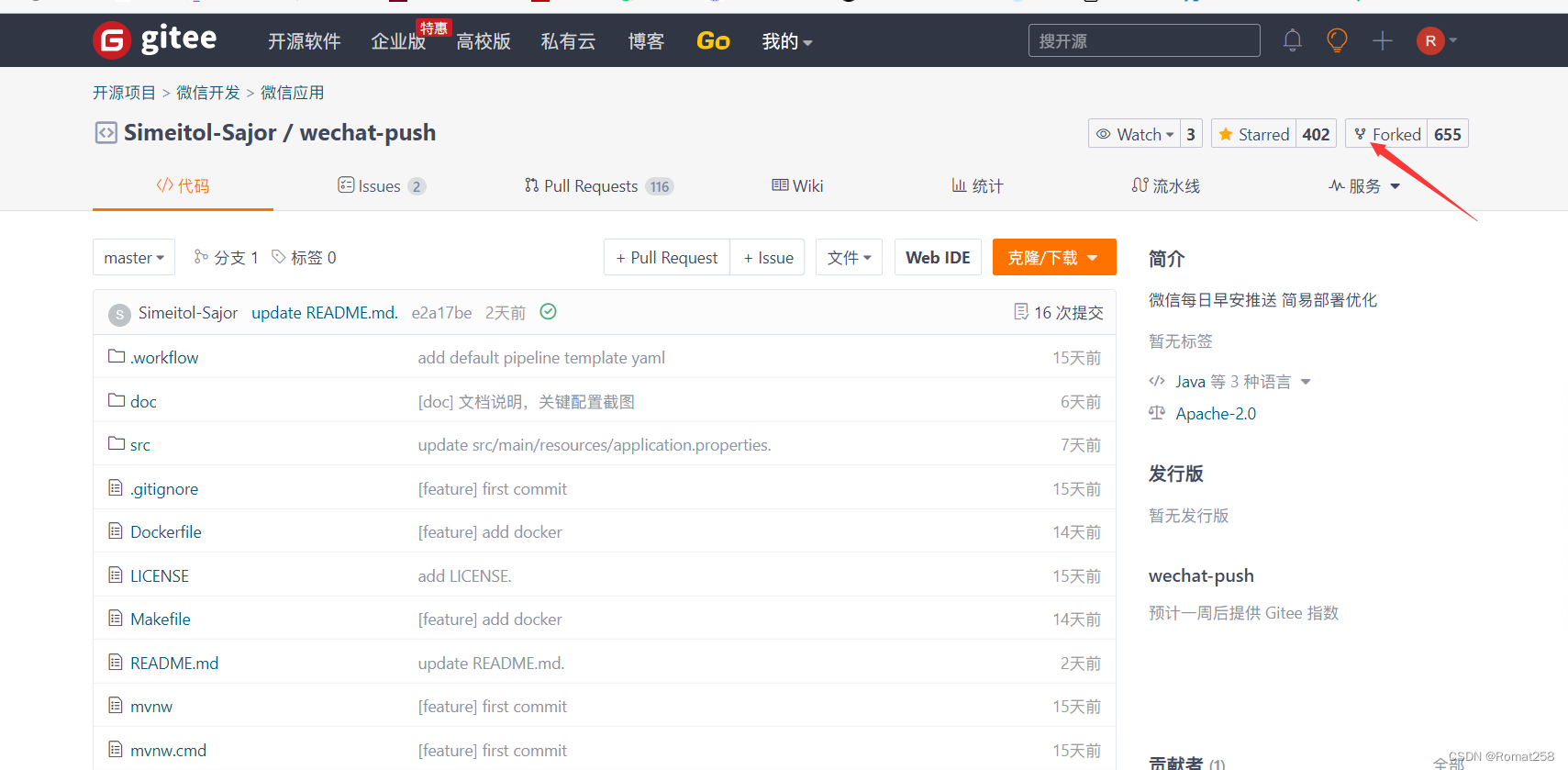1568x770 pixels.
Task: Click the green build success check icon
Action: pyautogui.click(x=548, y=312)
